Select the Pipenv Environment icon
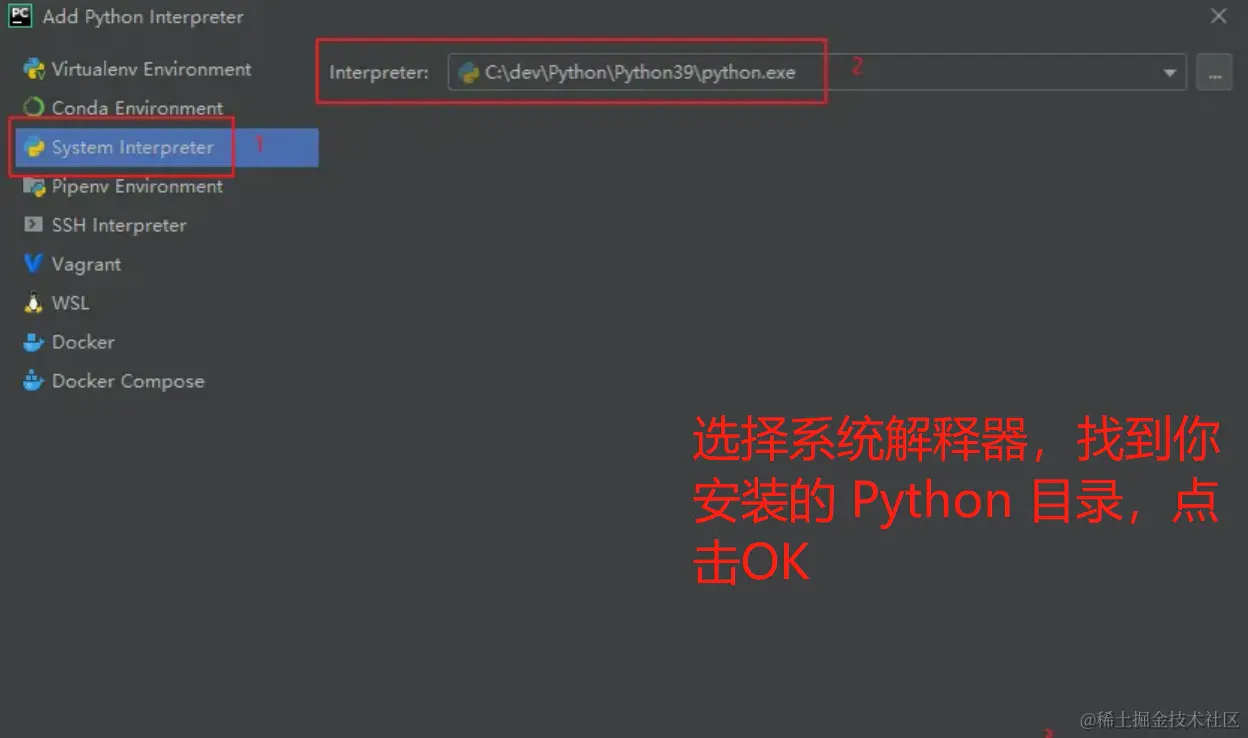The image size is (1248, 738). 34,186
